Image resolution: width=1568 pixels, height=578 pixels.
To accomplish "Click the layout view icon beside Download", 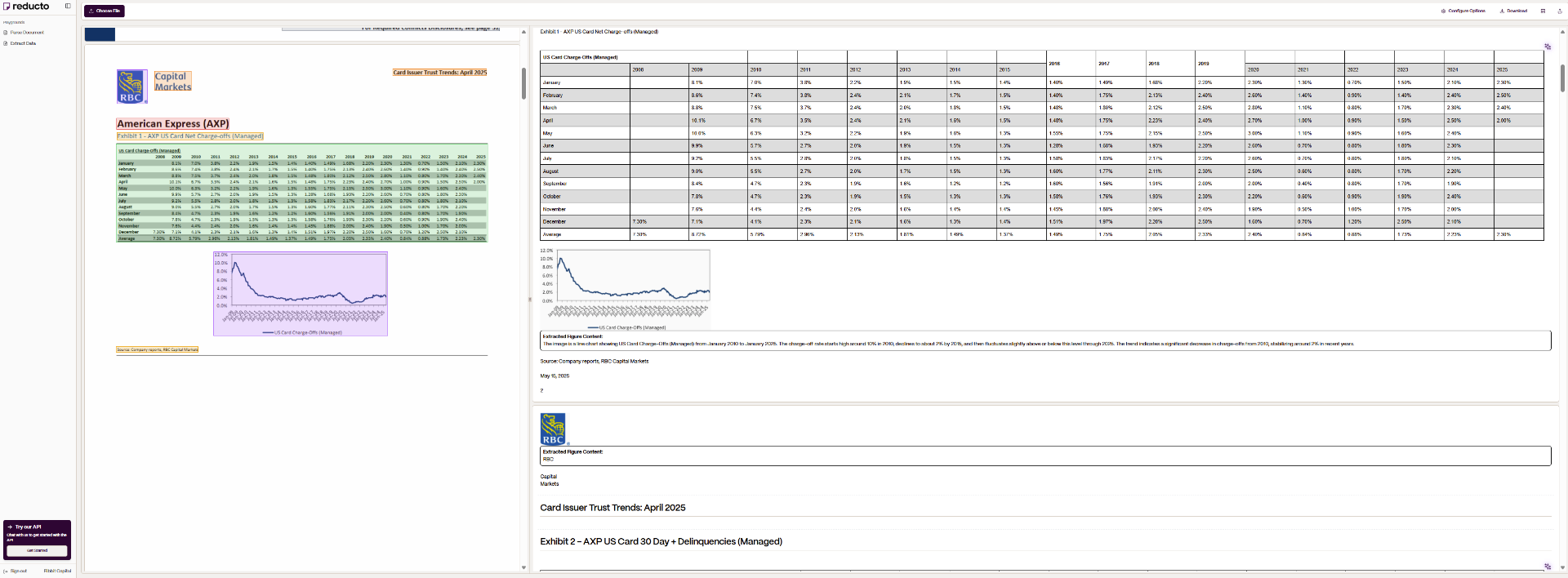I will click(x=1543, y=11).
